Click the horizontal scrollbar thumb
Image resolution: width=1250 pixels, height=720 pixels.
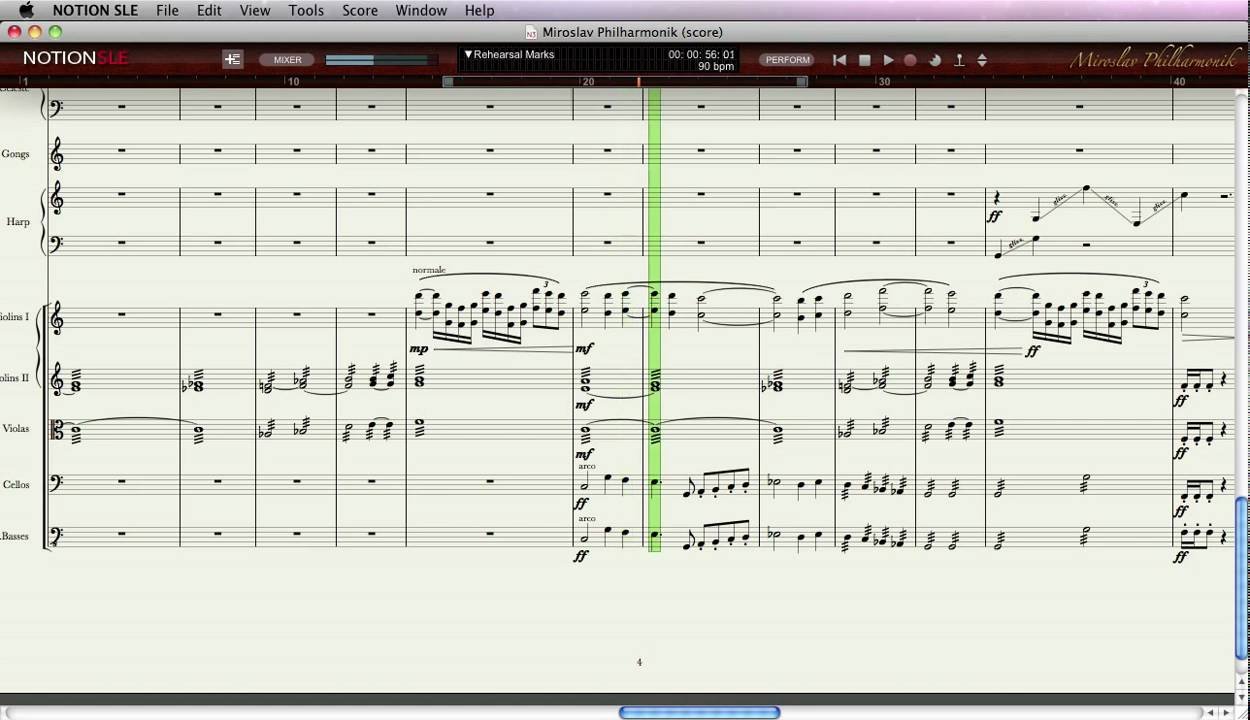coord(699,713)
